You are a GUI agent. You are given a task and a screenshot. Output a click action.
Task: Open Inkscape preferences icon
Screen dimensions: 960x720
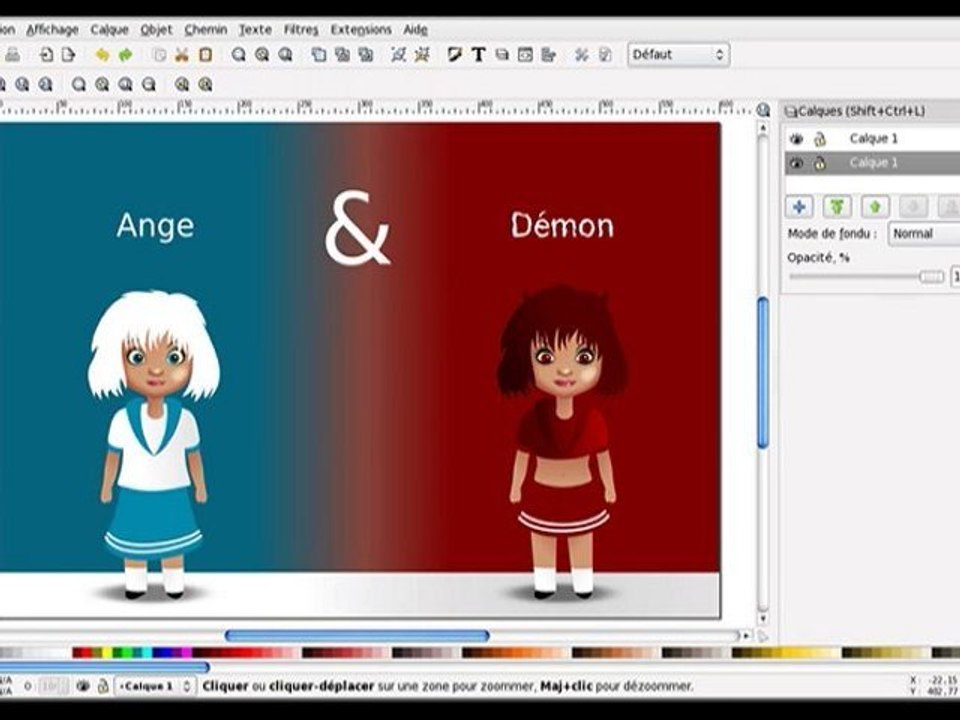[582, 55]
